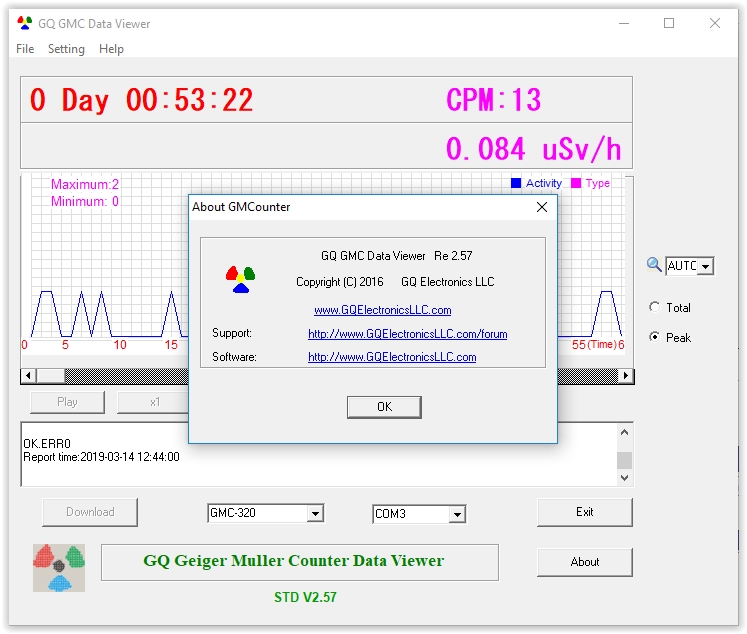Click the 'Copyright (C) 2016' text
The image size is (747, 634).
(x=340, y=282)
